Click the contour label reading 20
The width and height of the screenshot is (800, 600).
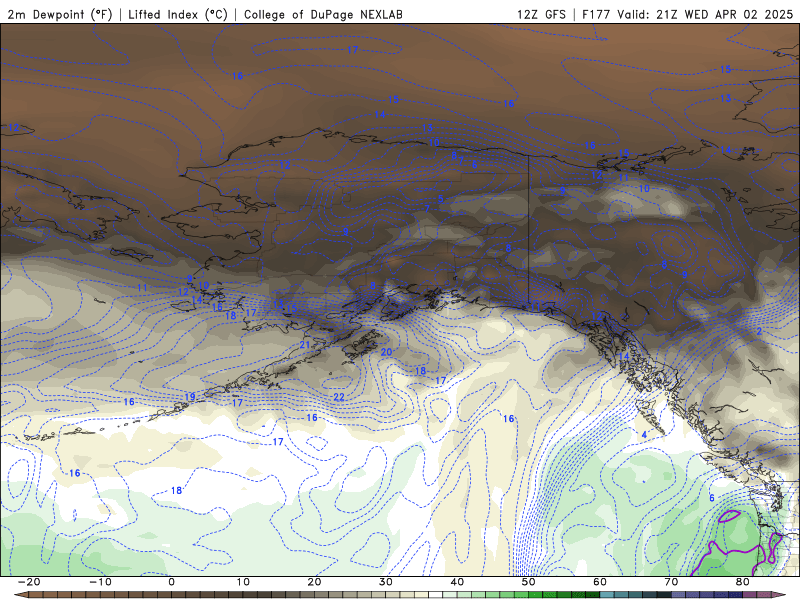386,352
